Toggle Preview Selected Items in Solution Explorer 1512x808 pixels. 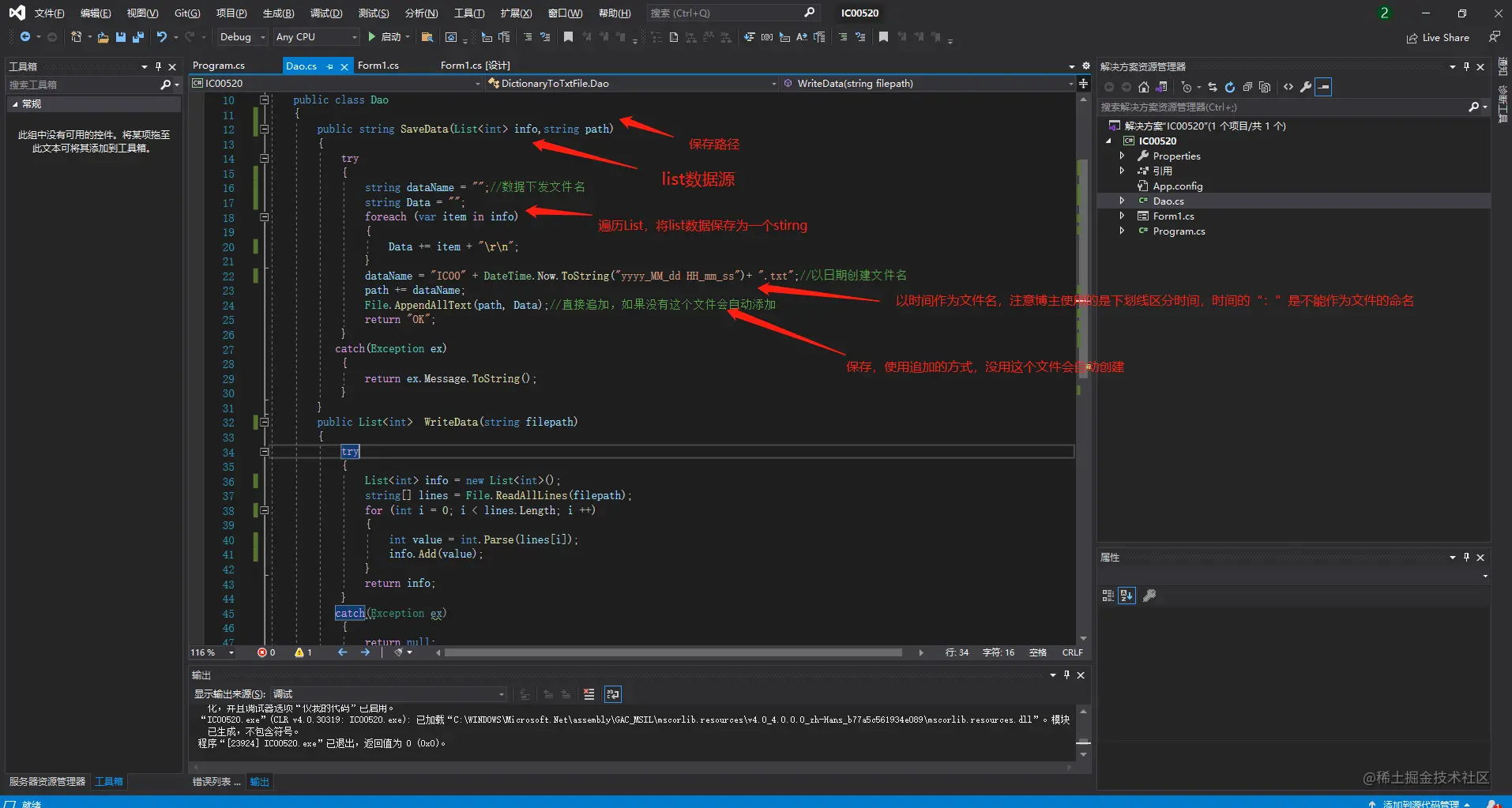coord(1324,87)
